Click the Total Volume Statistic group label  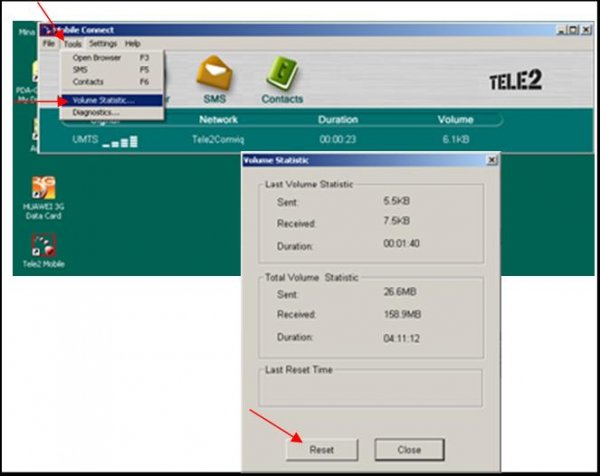[x=311, y=277]
